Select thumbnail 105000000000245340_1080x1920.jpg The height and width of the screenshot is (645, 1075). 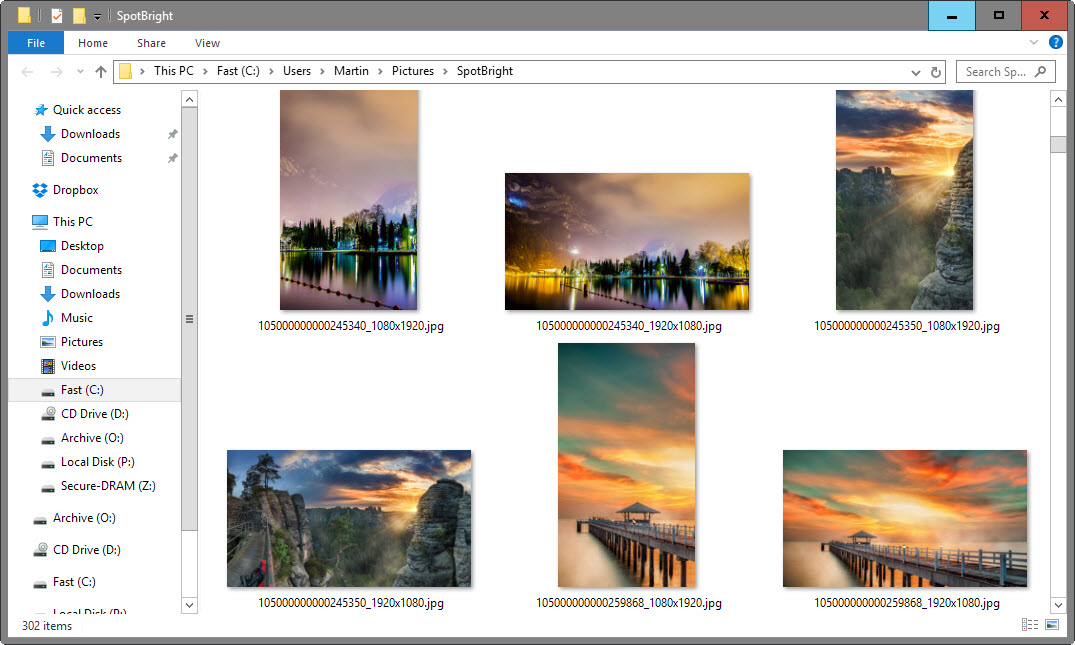tap(349, 200)
